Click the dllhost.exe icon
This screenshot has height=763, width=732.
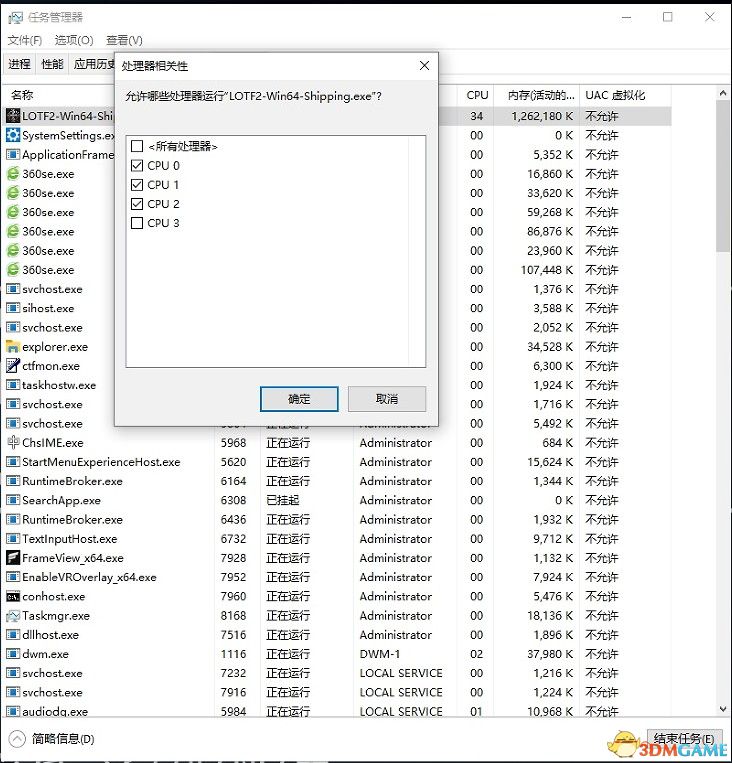13,635
